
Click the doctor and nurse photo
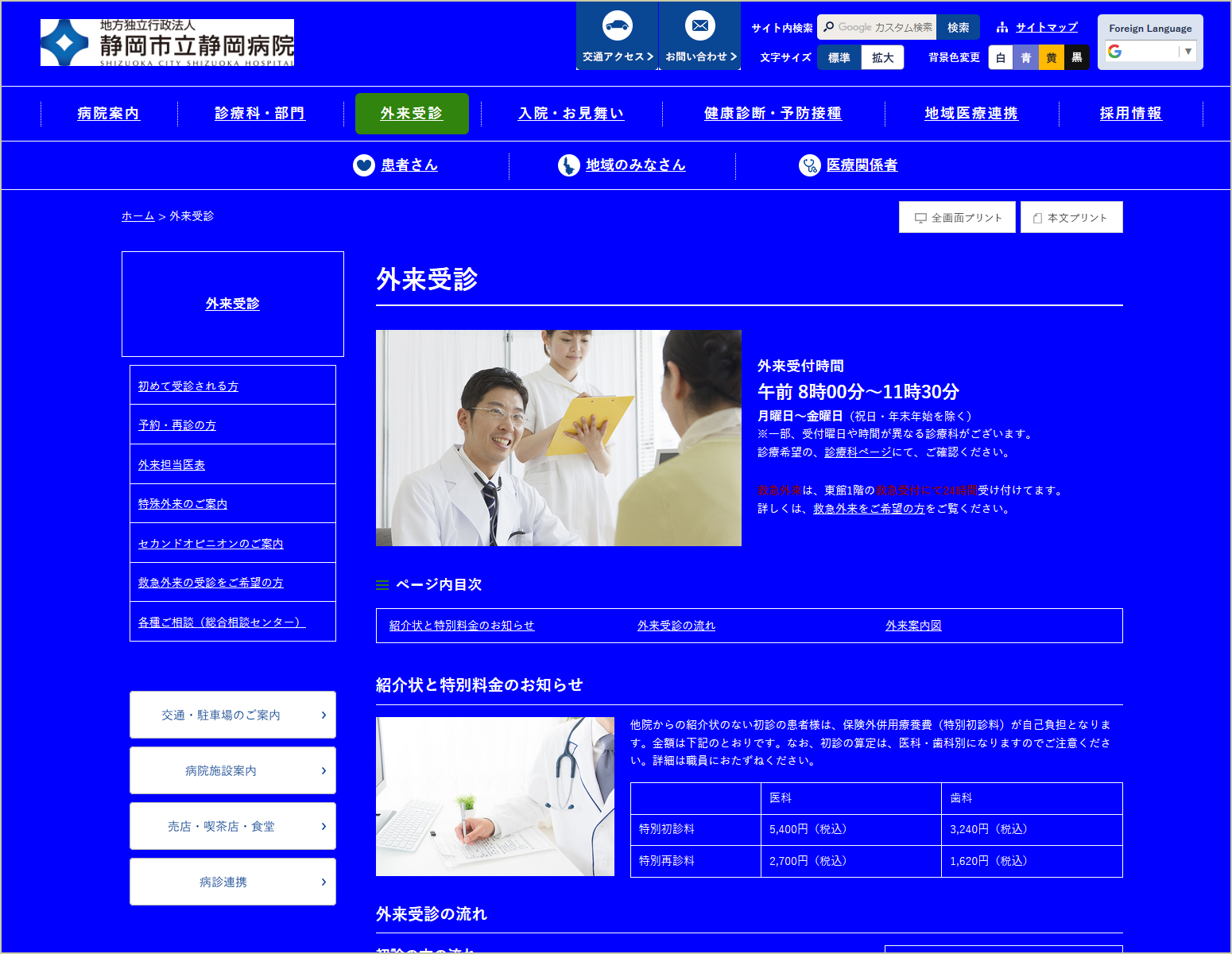pyautogui.click(x=559, y=438)
